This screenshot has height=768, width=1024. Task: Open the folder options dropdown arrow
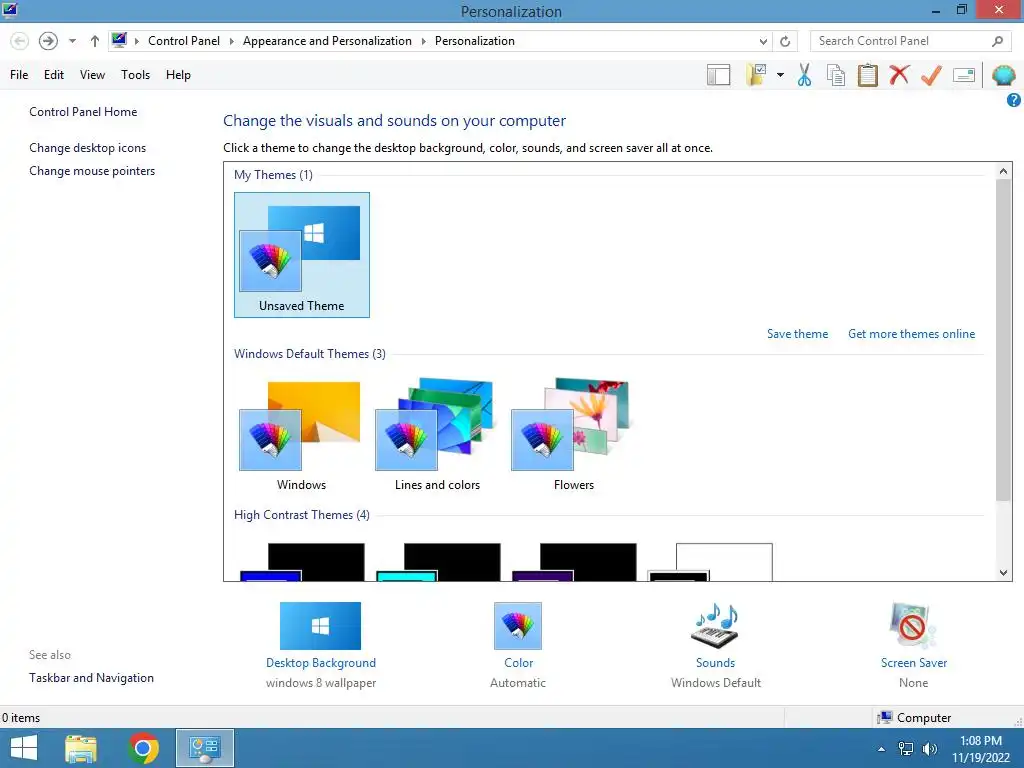pos(780,75)
